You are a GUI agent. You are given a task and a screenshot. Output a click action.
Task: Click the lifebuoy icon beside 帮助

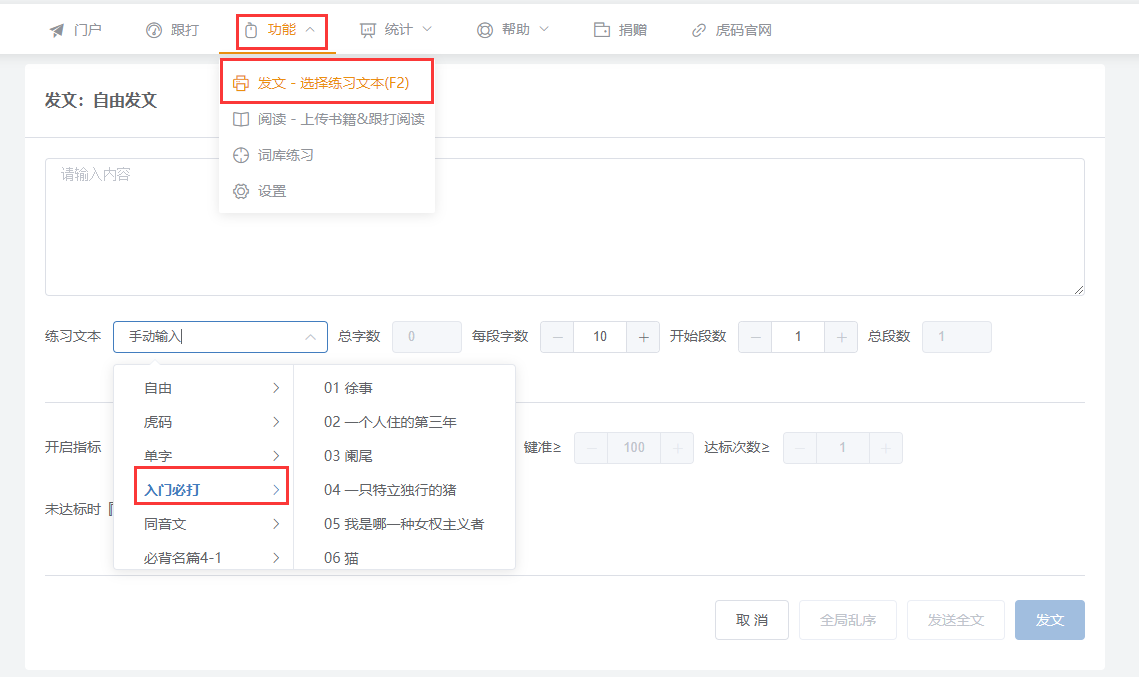coord(485,30)
